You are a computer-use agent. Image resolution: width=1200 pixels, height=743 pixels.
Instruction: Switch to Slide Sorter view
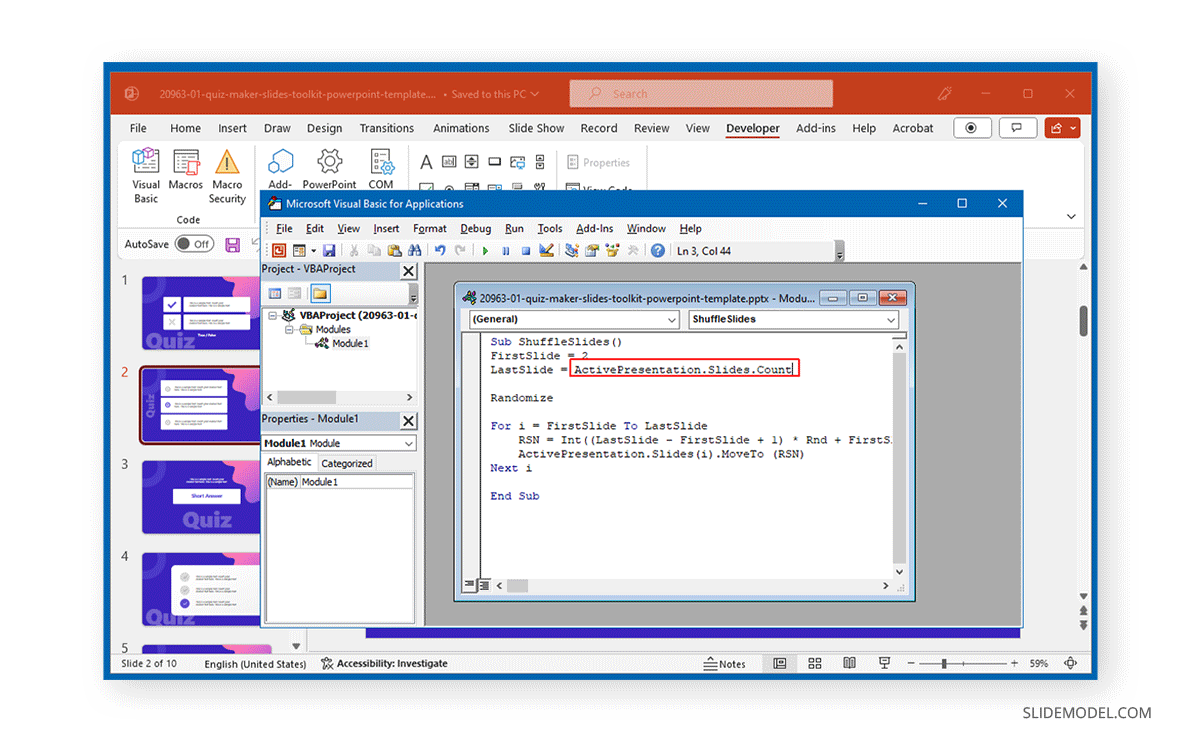815,663
